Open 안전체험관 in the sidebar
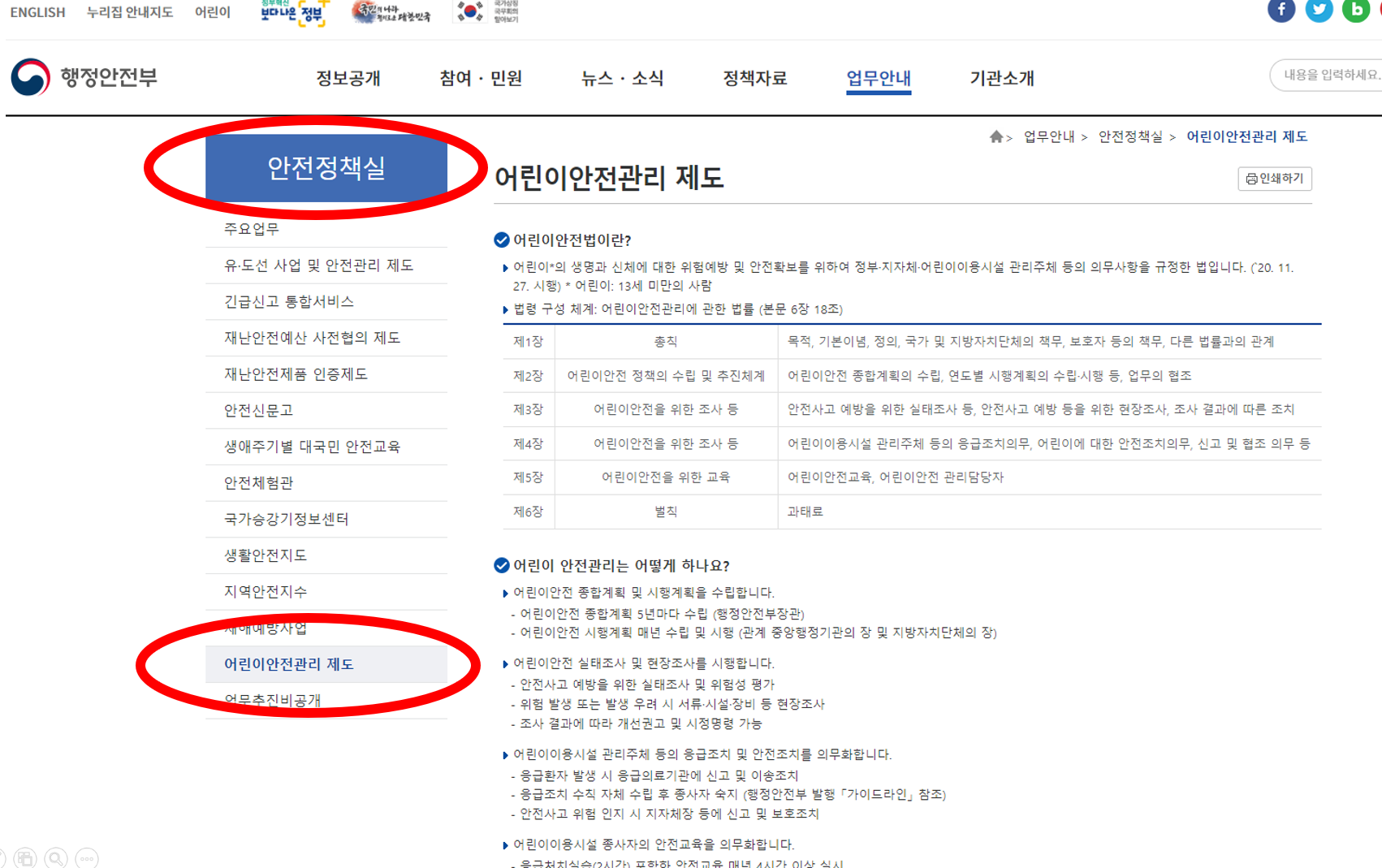The height and width of the screenshot is (868, 1382). pos(326,483)
